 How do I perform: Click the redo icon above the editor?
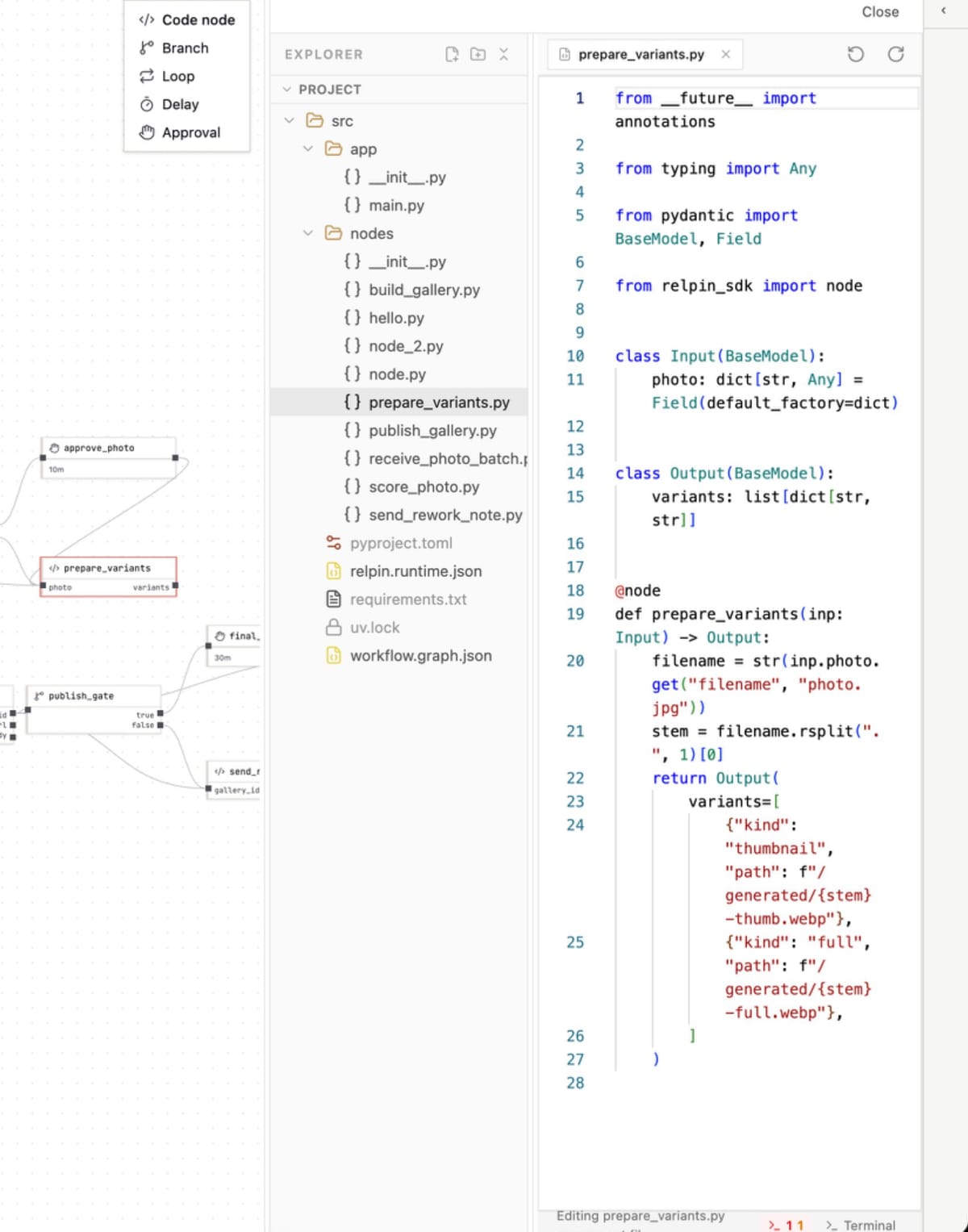(x=895, y=54)
